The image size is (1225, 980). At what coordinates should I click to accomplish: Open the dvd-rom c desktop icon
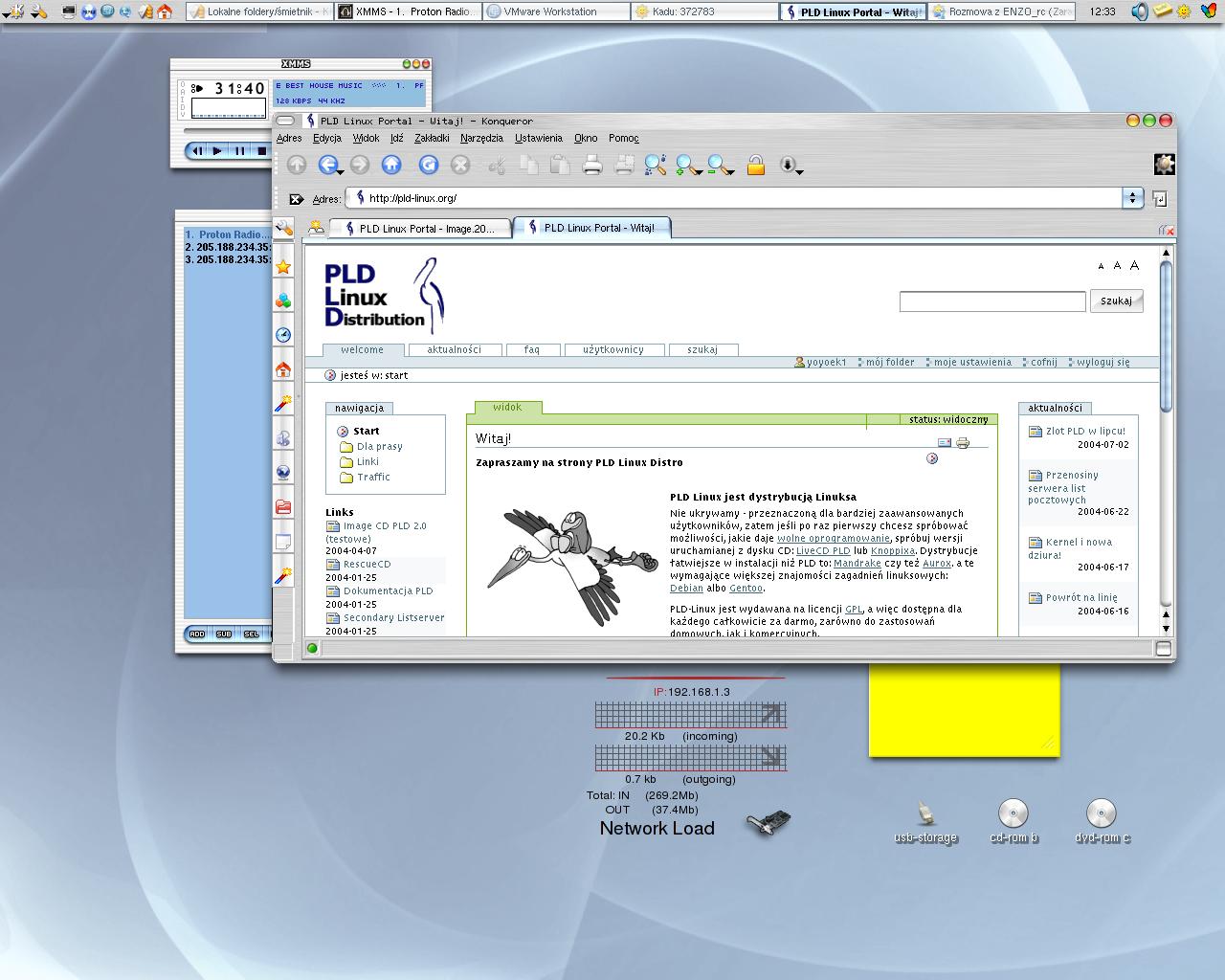point(1102,822)
